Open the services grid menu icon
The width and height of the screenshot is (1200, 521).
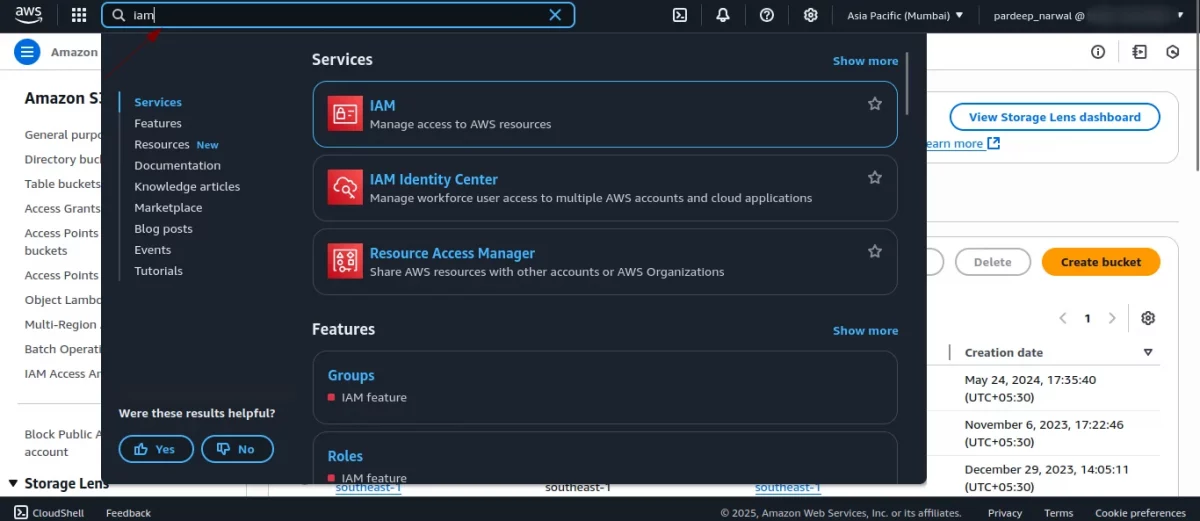pyautogui.click(x=79, y=15)
